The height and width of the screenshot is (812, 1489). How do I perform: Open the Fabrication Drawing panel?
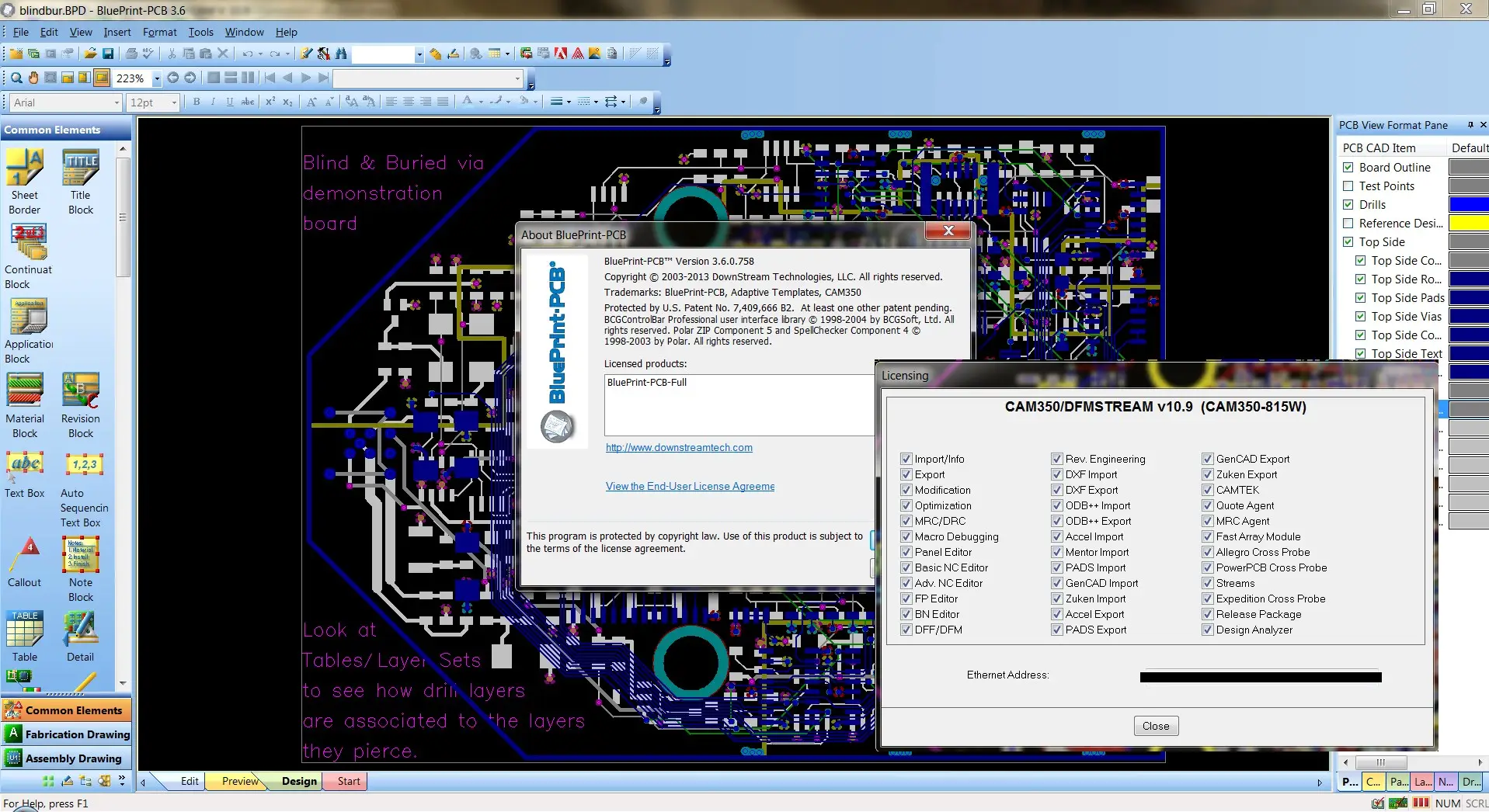66,734
